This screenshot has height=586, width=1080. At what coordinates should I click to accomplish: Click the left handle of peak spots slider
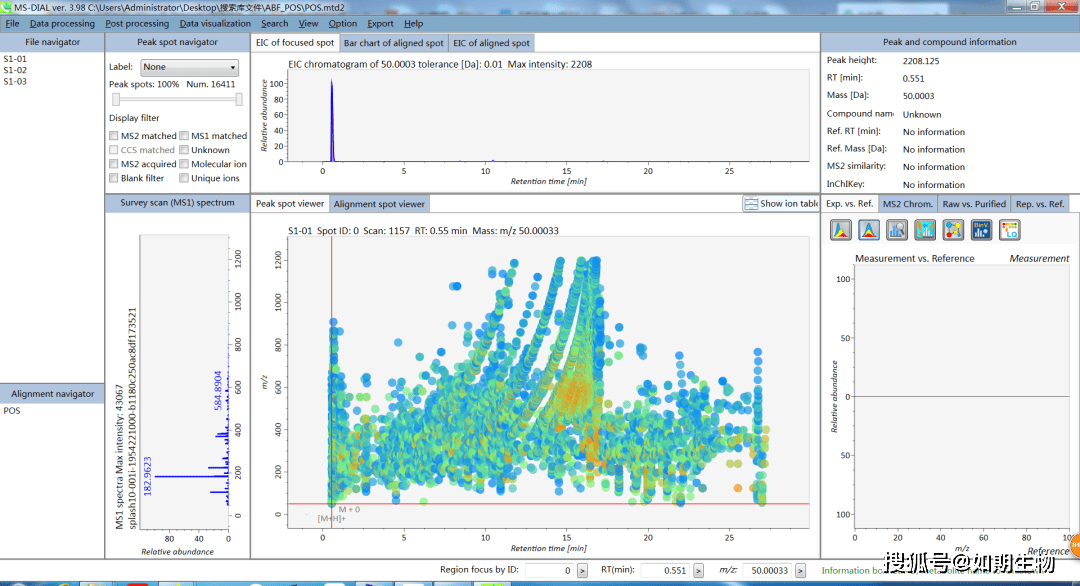click(116, 99)
